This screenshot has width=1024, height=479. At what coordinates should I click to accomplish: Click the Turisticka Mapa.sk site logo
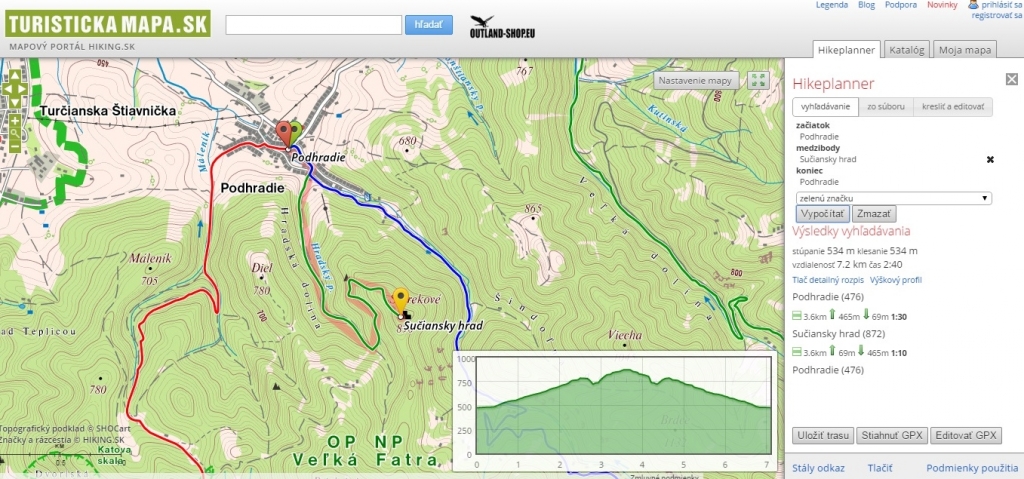(108, 24)
